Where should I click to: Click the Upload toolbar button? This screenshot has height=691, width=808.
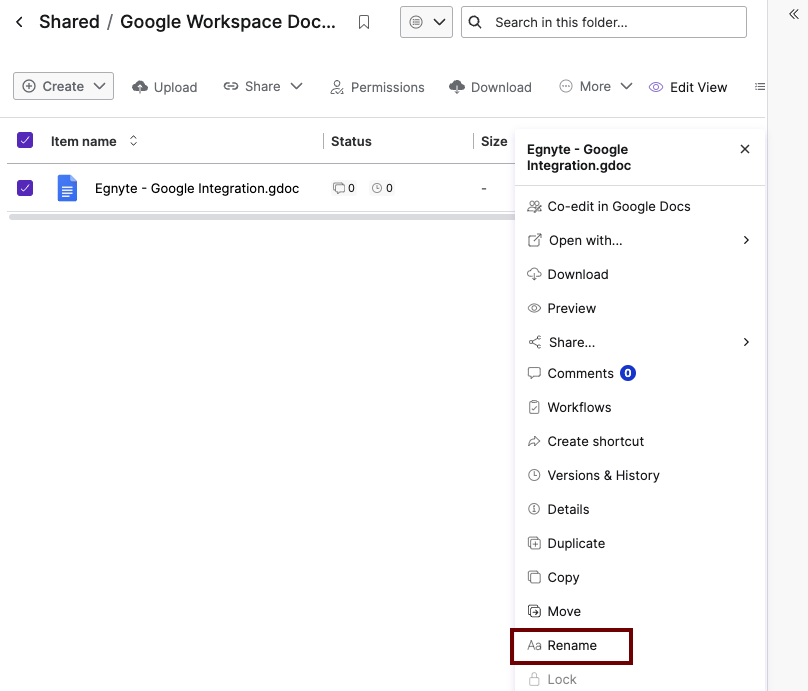click(164, 87)
